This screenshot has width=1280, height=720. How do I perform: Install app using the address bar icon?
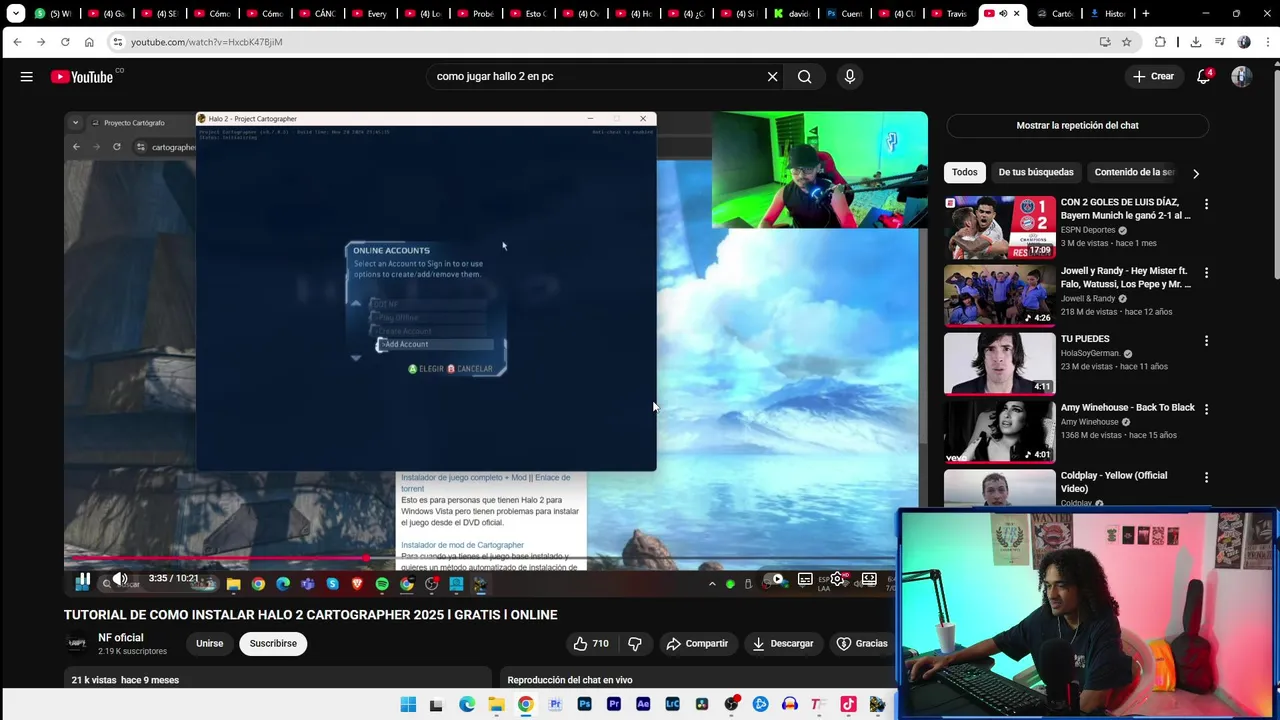[x=1105, y=42]
